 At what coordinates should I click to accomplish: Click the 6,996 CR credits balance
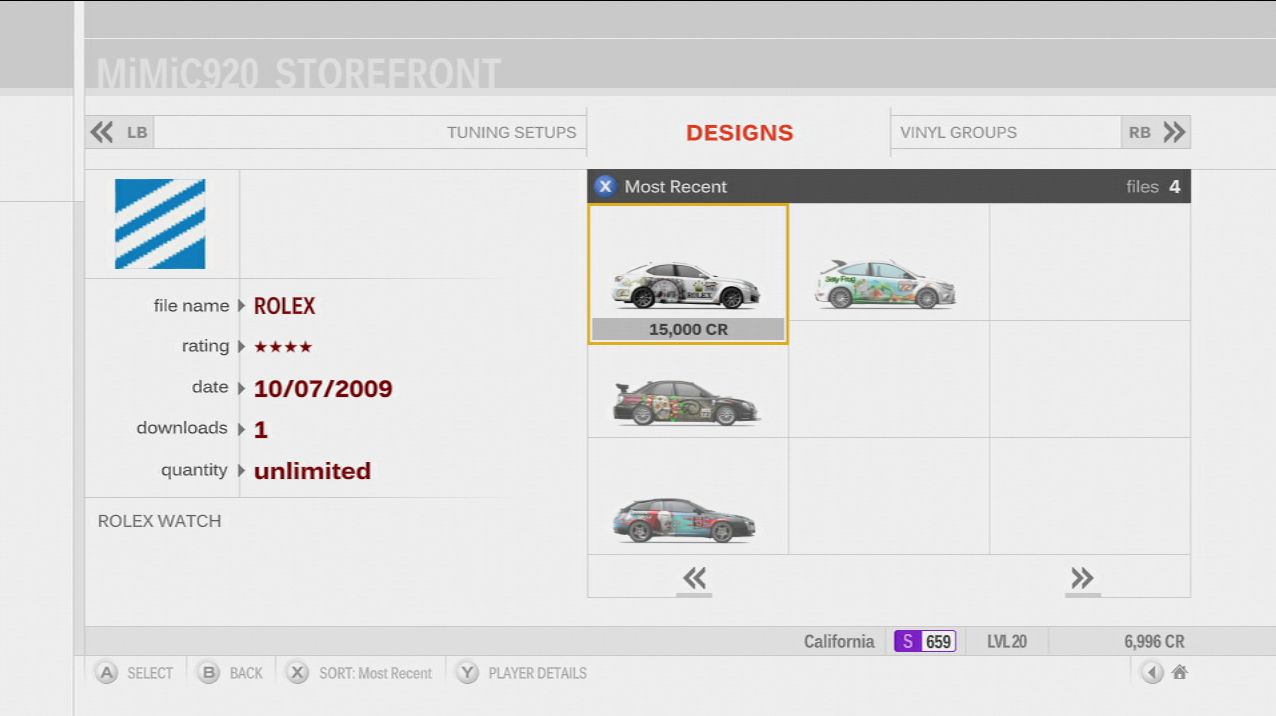pos(1154,642)
